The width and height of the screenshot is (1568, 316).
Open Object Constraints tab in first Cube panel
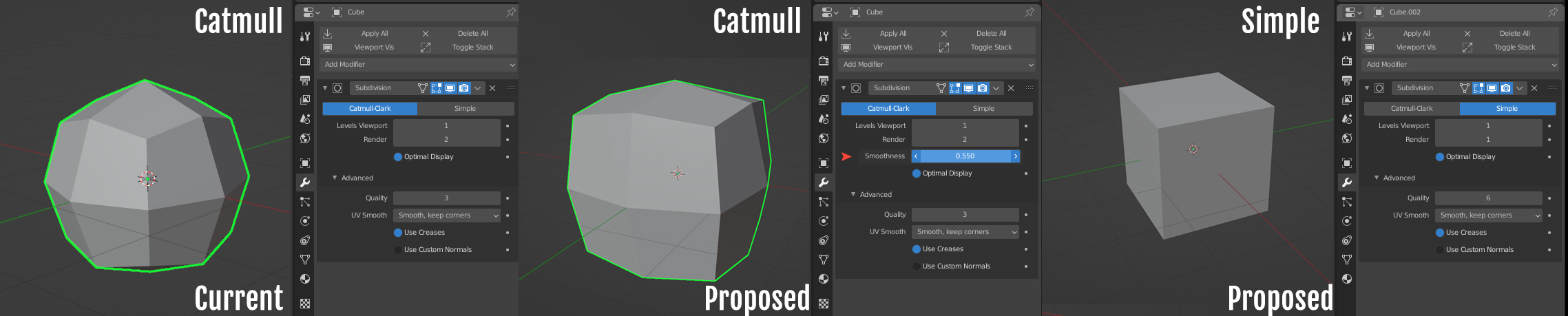(x=305, y=240)
